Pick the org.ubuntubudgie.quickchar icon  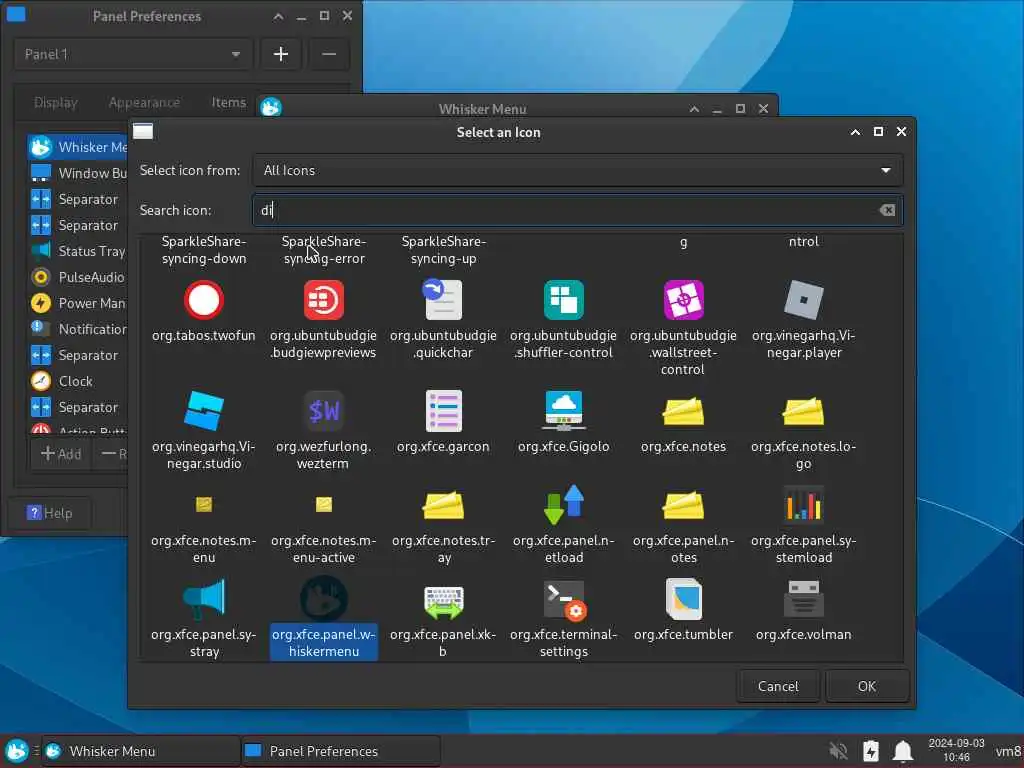click(x=443, y=300)
